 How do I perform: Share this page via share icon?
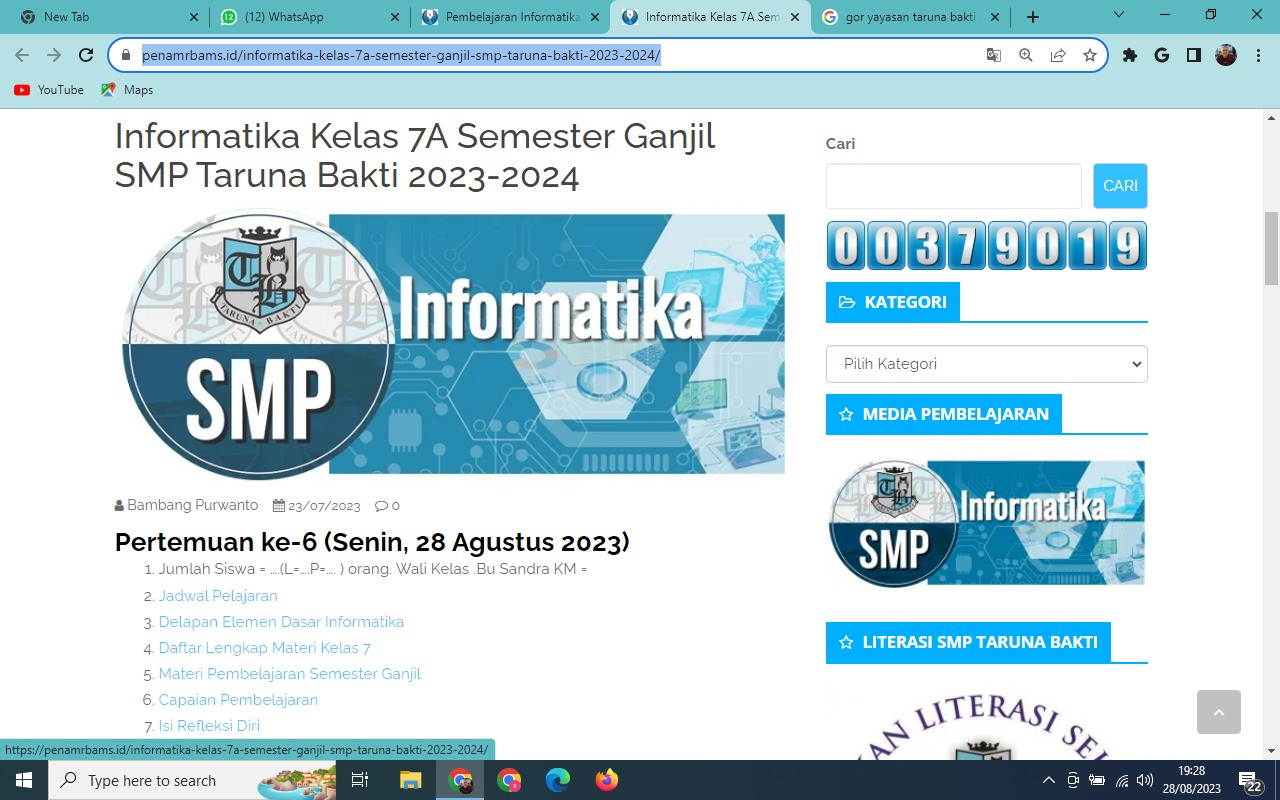click(1058, 56)
